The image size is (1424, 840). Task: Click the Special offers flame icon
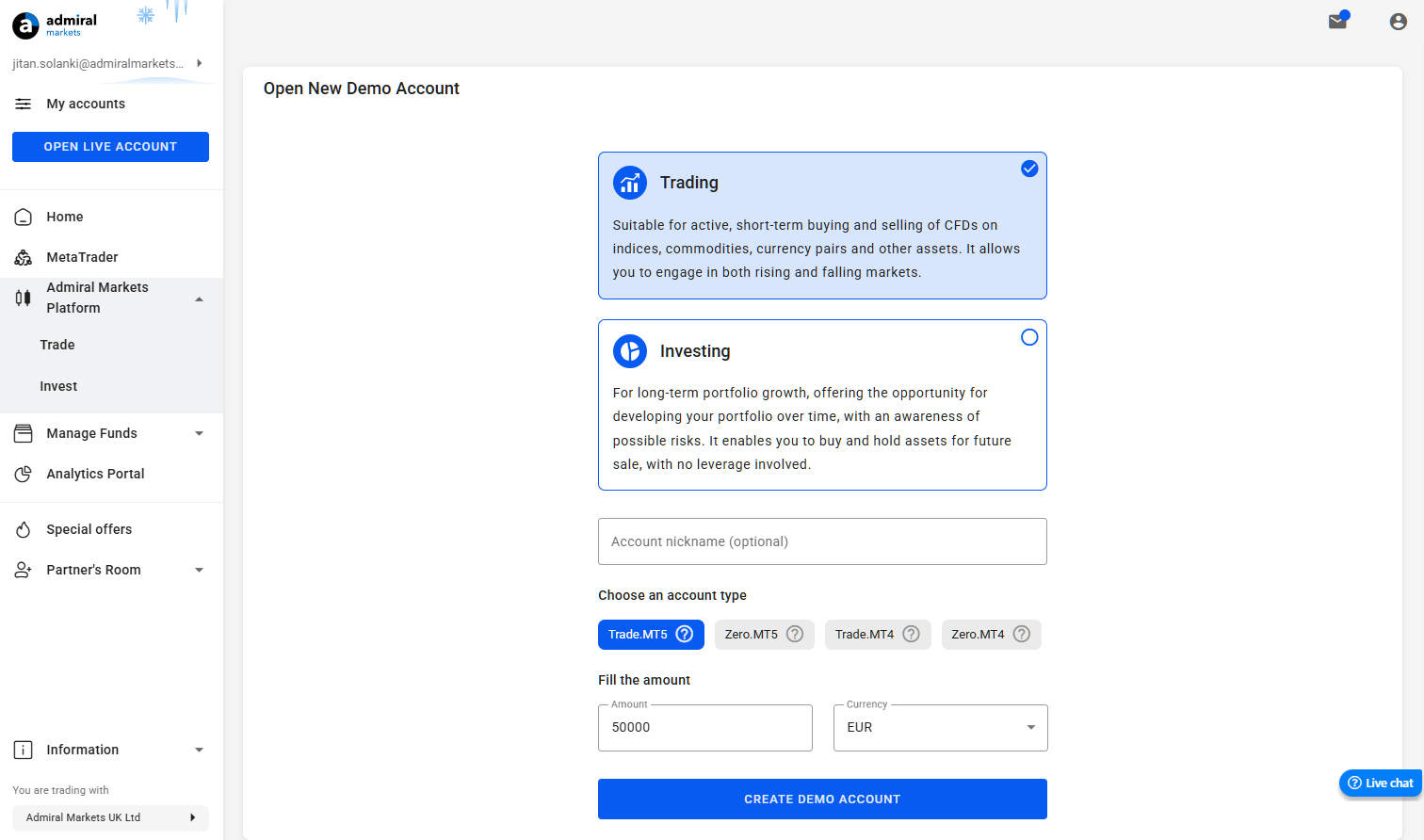[24, 529]
